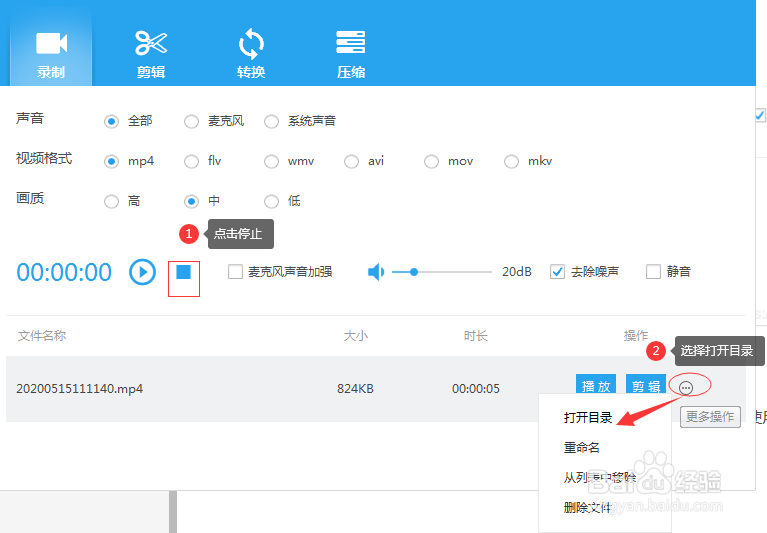The image size is (767, 533).
Task: Select file name 20200515111140.mp4
Action: click(80, 389)
